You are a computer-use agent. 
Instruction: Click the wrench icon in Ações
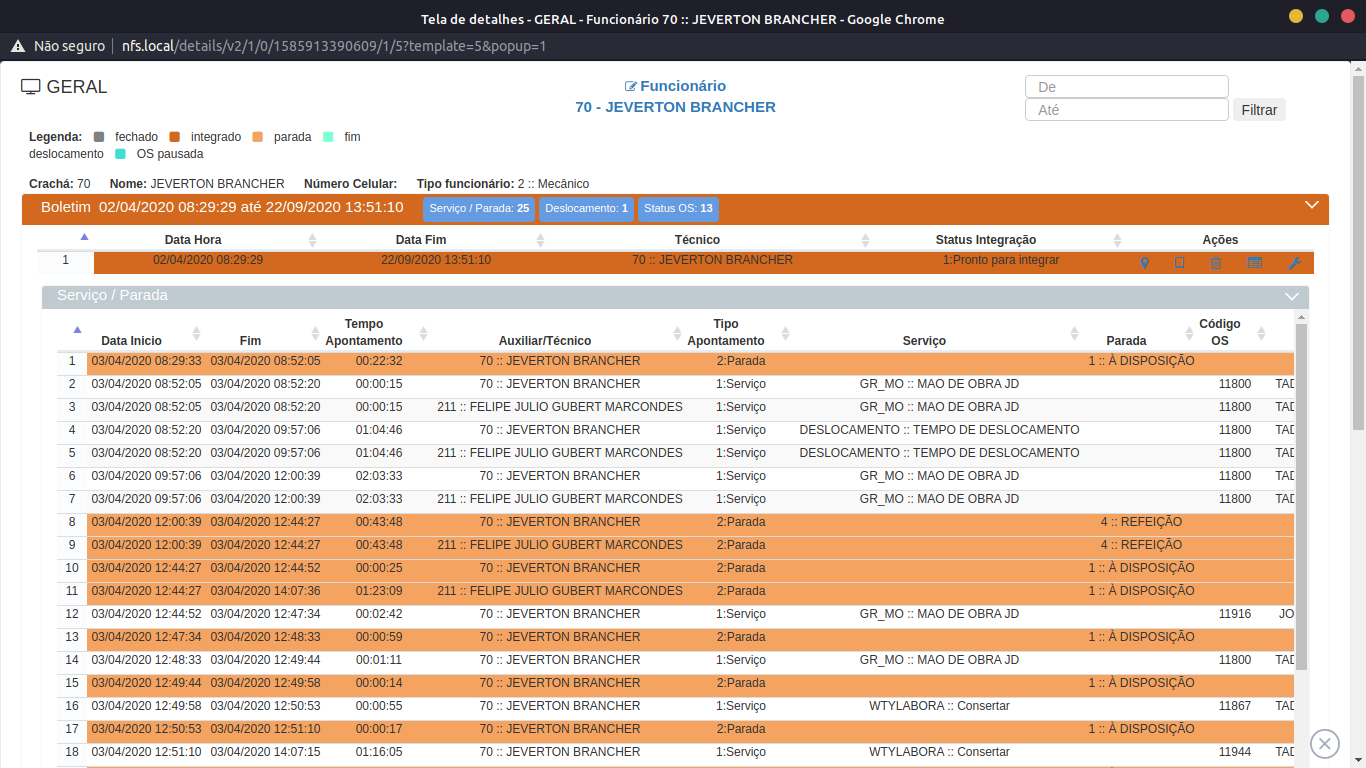point(1293,263)
